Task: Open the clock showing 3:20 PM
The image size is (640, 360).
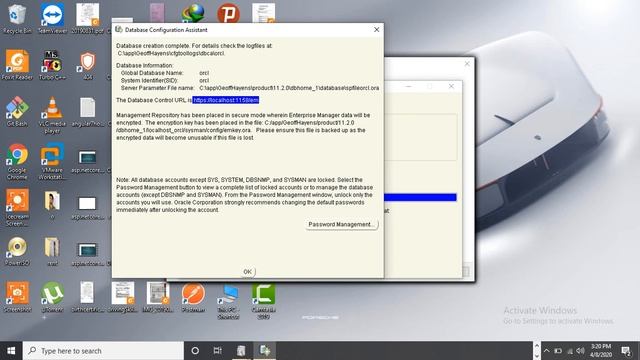Action: [601, 351]
